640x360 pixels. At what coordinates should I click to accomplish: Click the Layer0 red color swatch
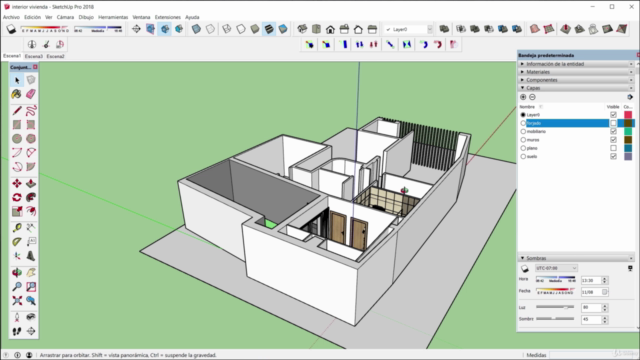click(628, 115)
